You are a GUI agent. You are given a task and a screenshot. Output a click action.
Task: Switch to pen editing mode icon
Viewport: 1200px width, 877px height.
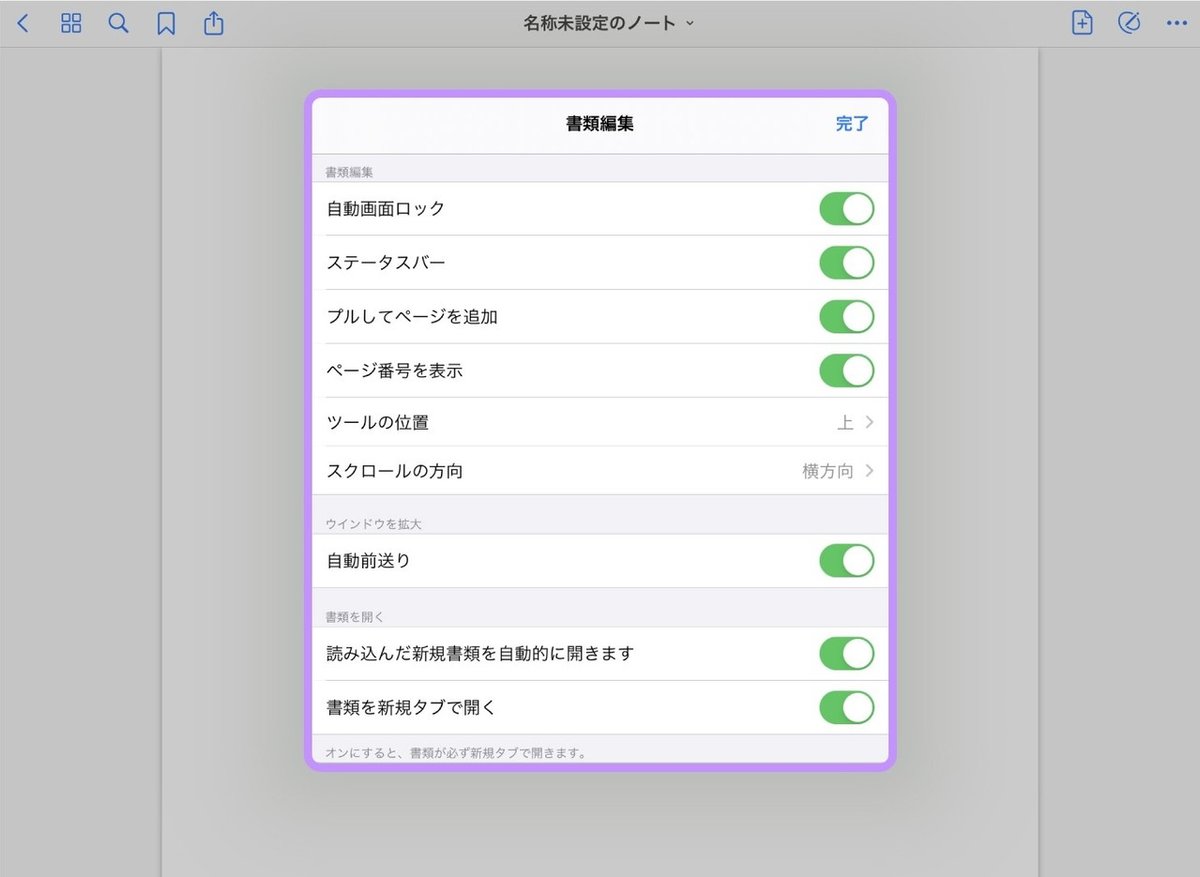tap(1129, 22)
